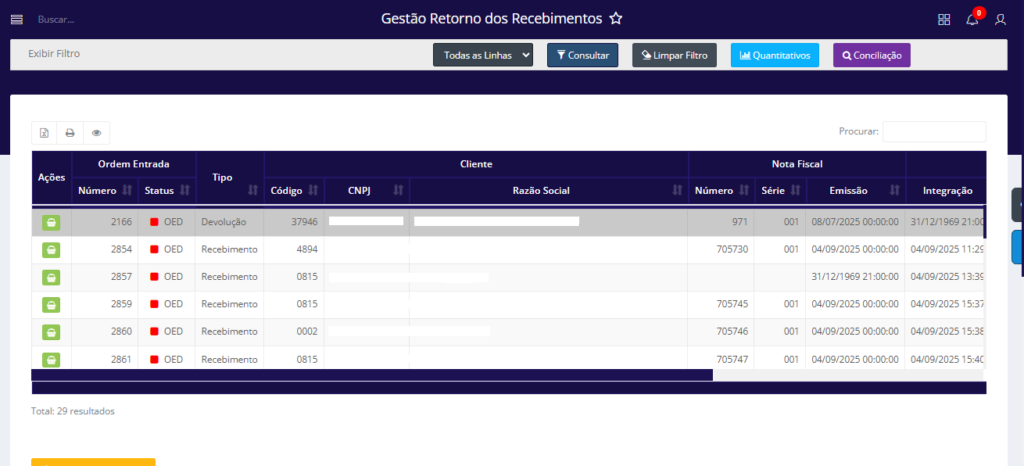Click green action icon for order 2854
The height and width of the screenshot is (466, 1024).
click(x=50, y=249)
